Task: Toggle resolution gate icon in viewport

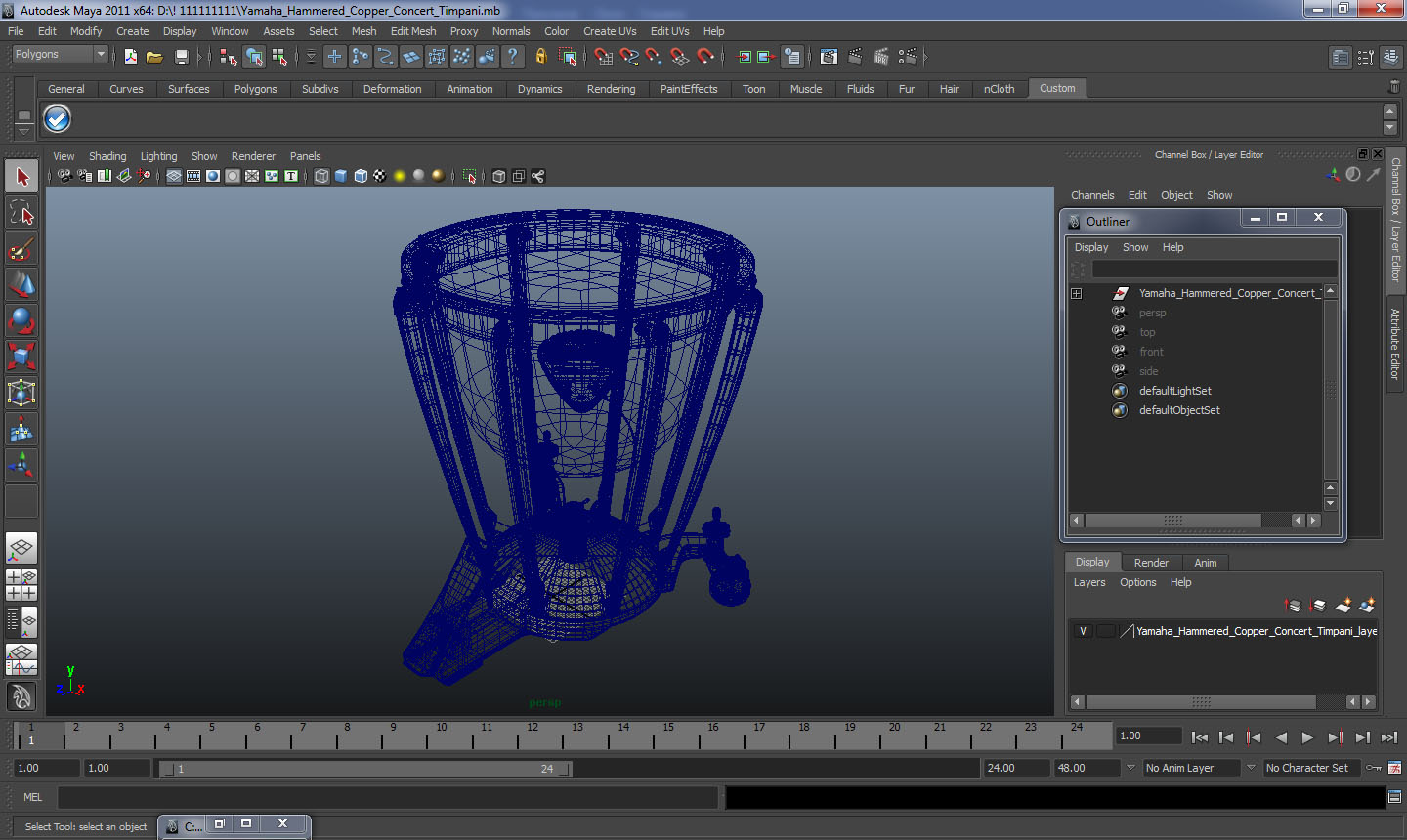Action: 213,176
